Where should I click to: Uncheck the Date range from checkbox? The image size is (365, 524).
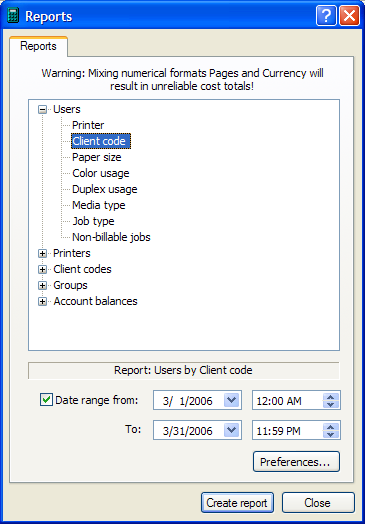[x=46, y=400]
